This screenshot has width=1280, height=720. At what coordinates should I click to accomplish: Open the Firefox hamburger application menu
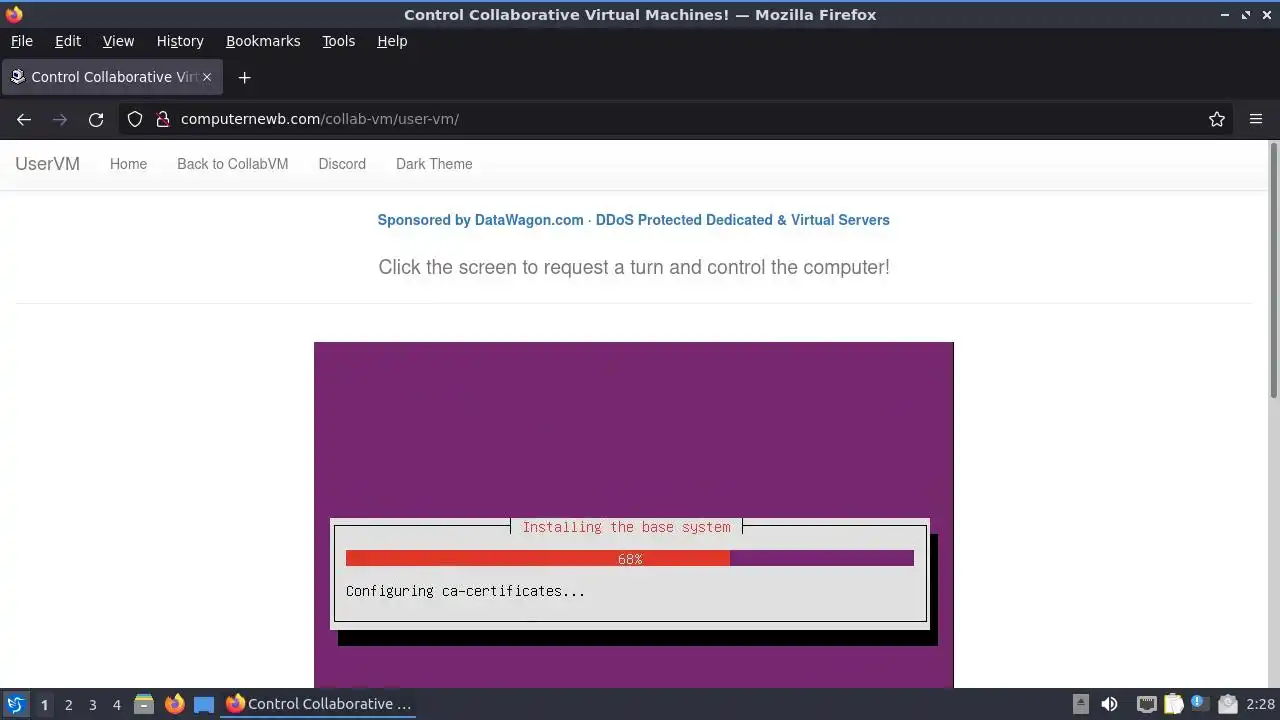tap(1256, 119)
